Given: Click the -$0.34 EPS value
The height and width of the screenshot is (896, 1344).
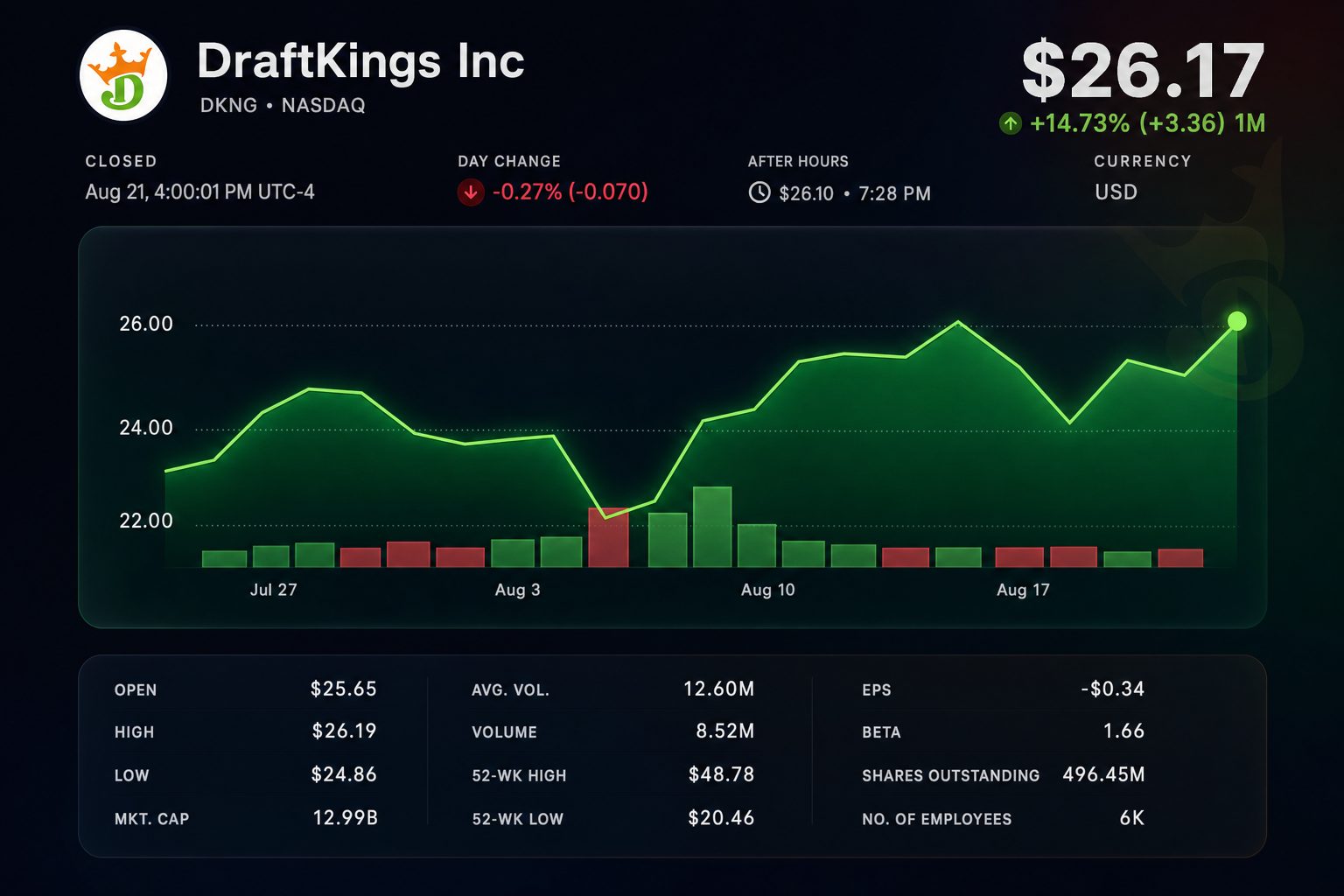Looking at the screenshot, I should pyautogui.click(x=1112, y=689).
